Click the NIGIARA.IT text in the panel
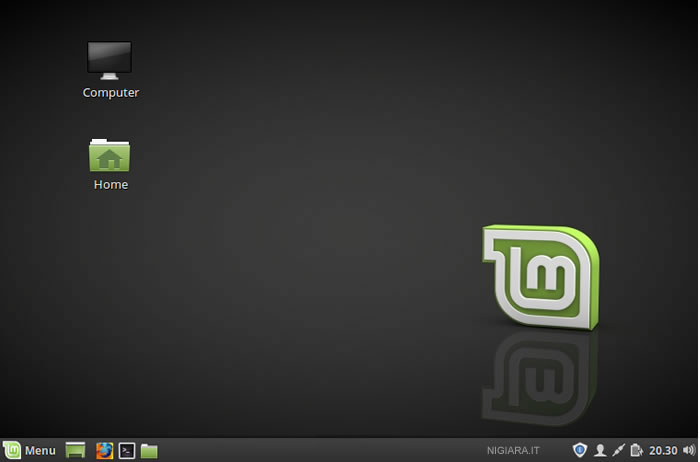 coord(515,451)
